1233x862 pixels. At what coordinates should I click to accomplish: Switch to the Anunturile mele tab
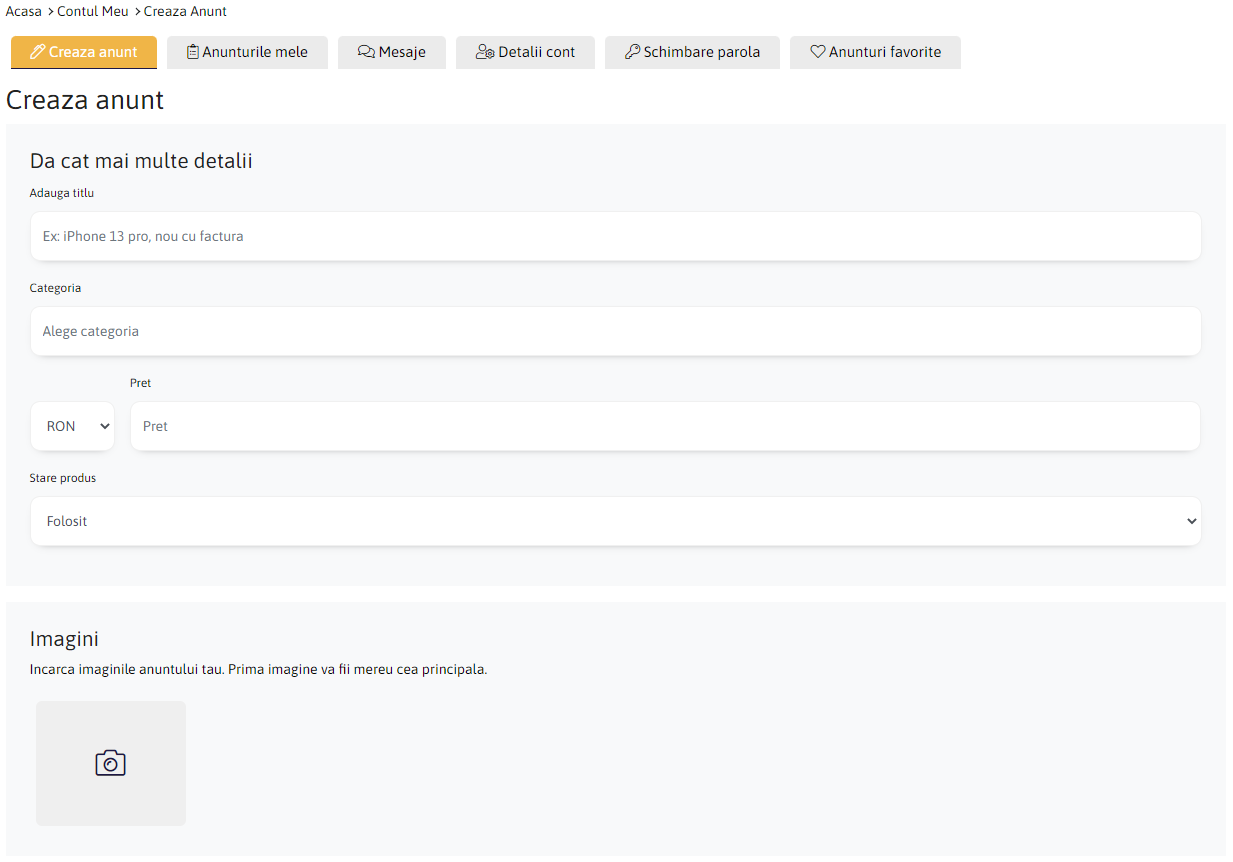point(255,52)
